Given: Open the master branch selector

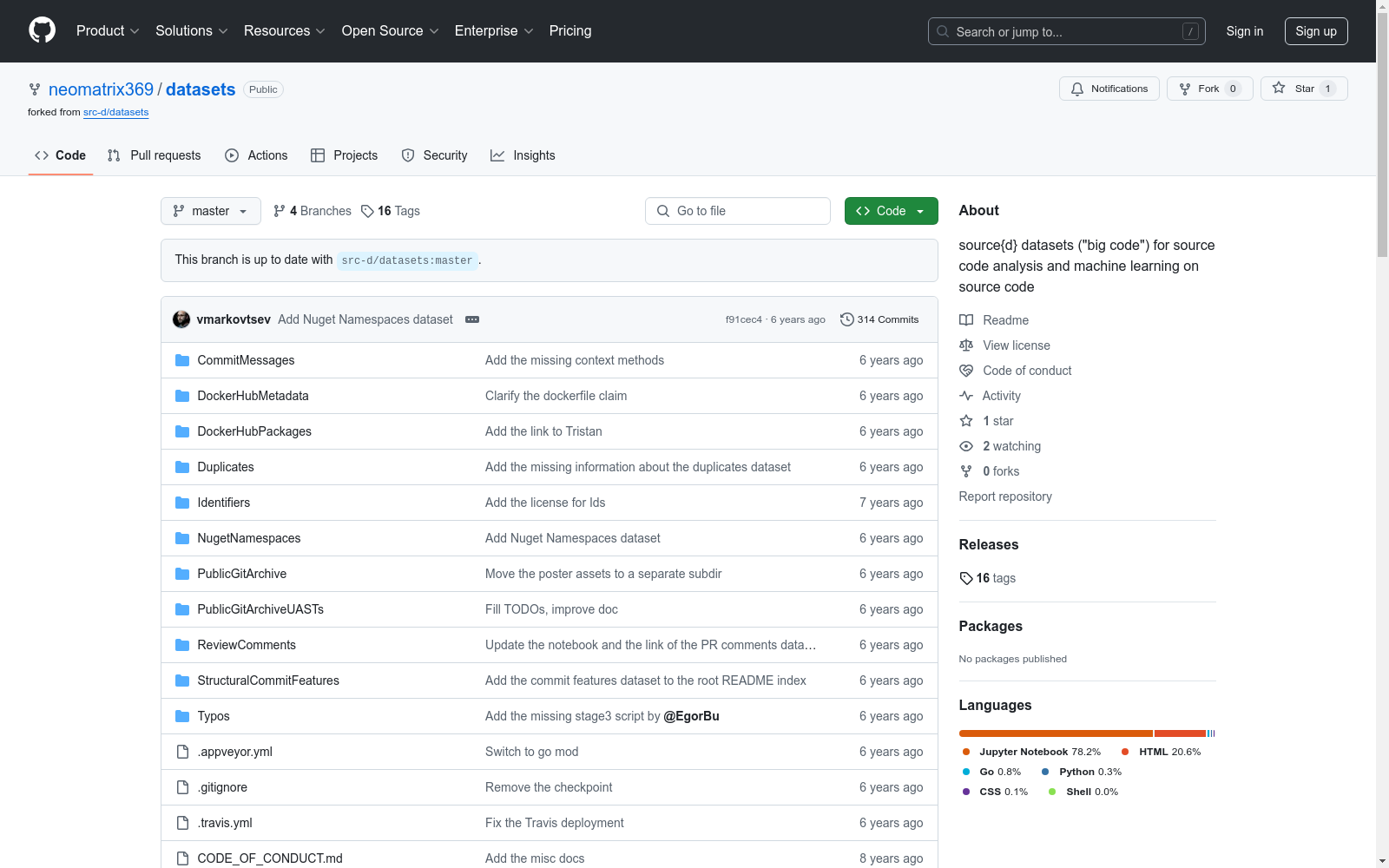Looking at the screenshot, I should [211, 211].
